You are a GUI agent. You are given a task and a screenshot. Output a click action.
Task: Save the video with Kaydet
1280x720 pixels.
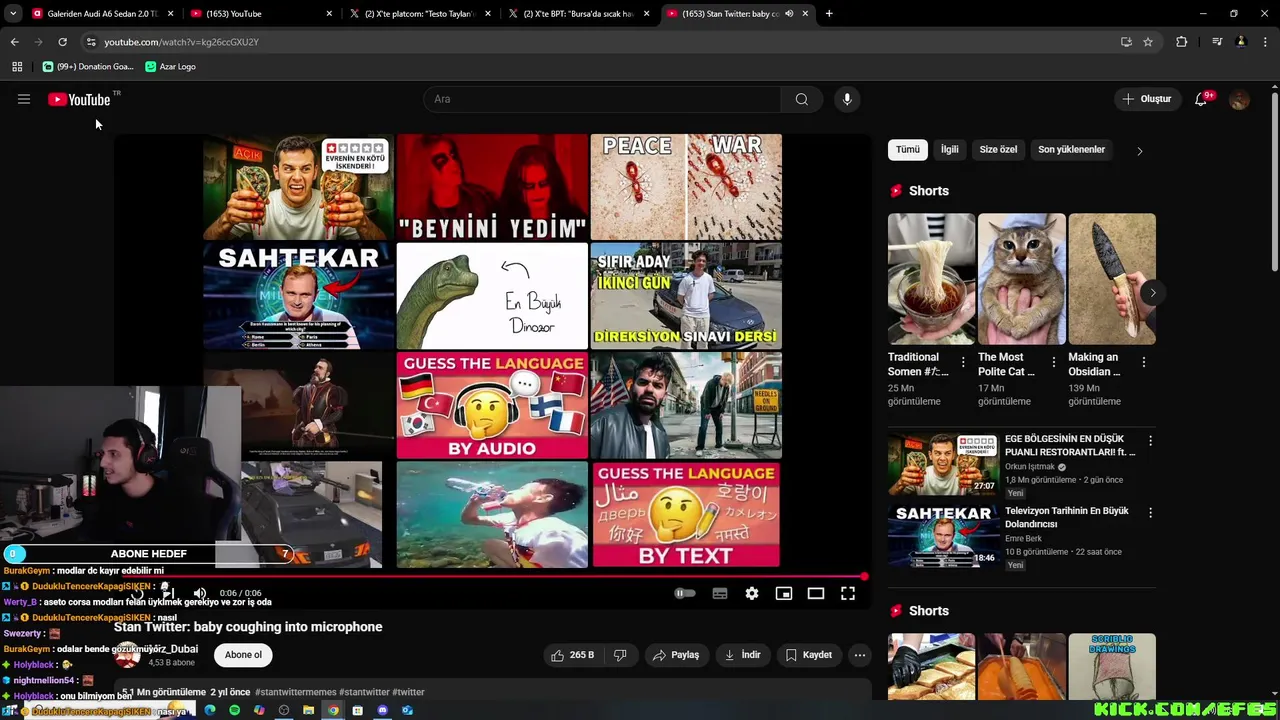tap(808, 655)
